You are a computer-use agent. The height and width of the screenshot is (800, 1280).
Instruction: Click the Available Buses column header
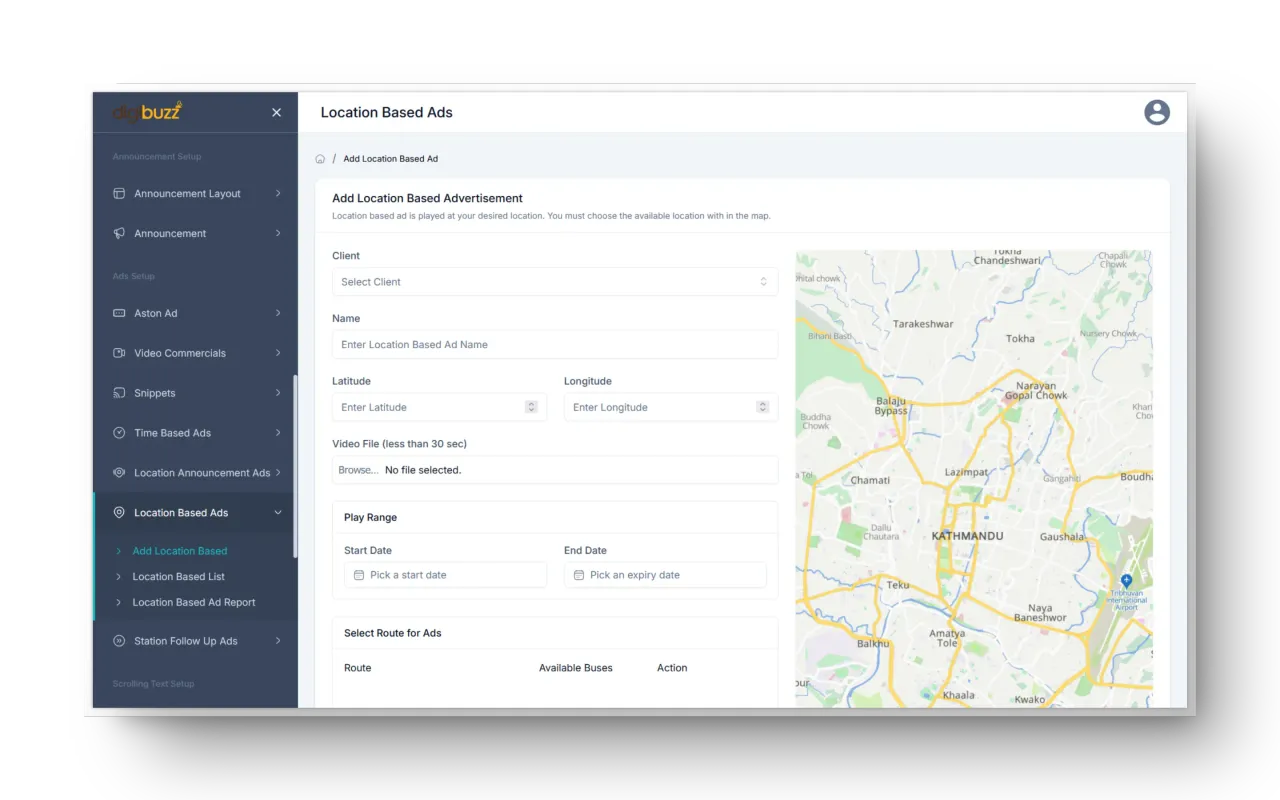[x=576, y=668]
